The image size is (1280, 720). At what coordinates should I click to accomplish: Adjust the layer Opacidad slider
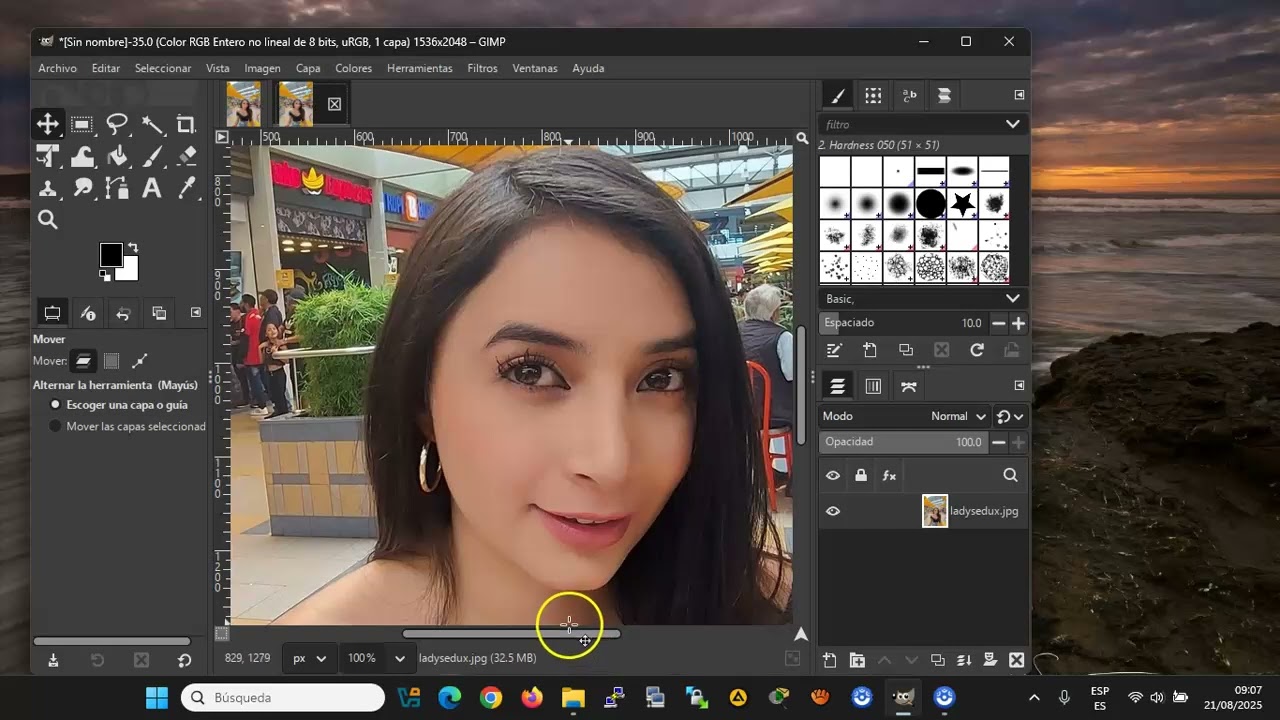coord(903,442)
